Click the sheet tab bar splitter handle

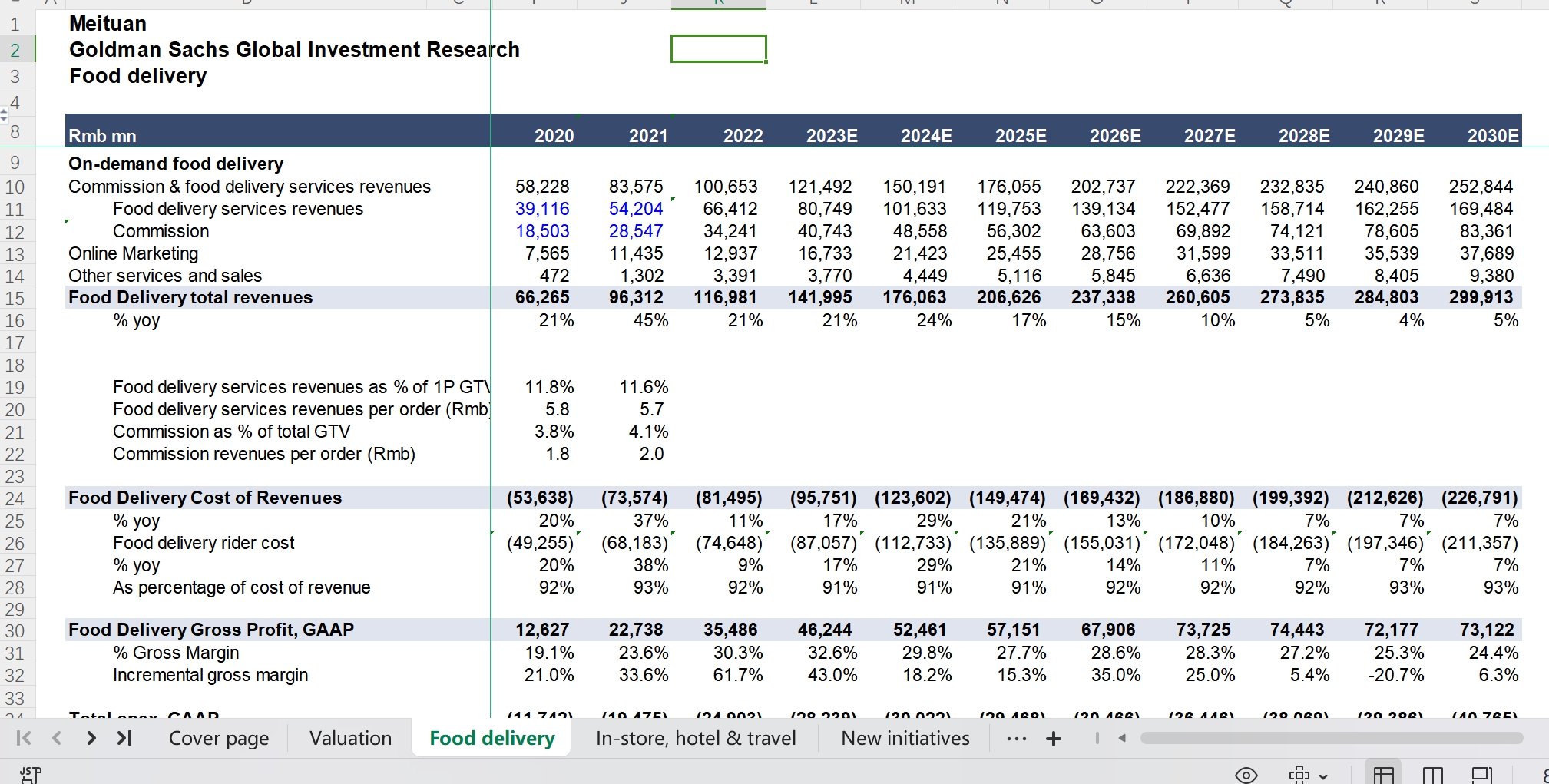(x=1097, y=738)
